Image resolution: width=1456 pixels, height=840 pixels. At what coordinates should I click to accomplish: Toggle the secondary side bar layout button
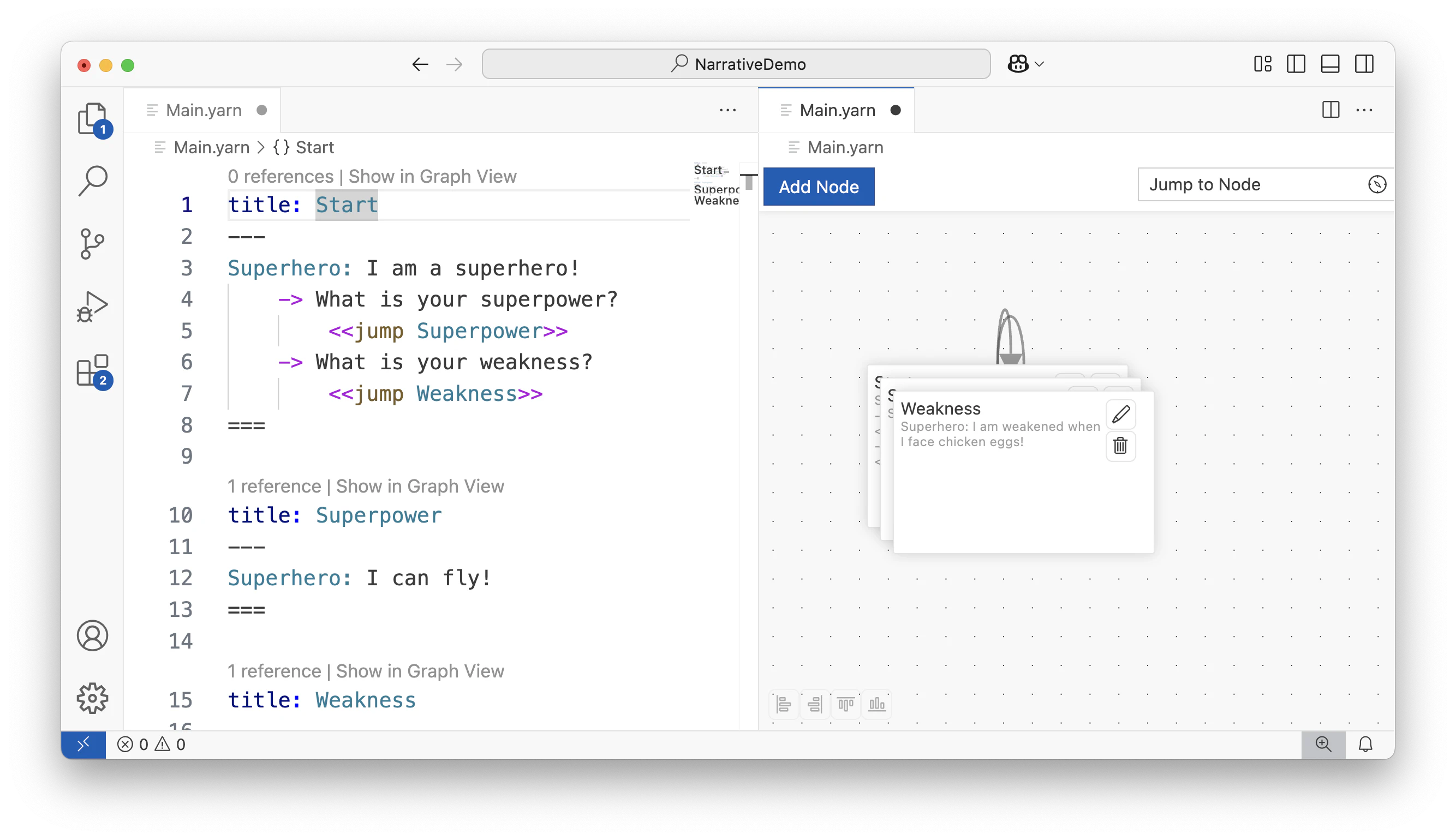coord(1364,64)
